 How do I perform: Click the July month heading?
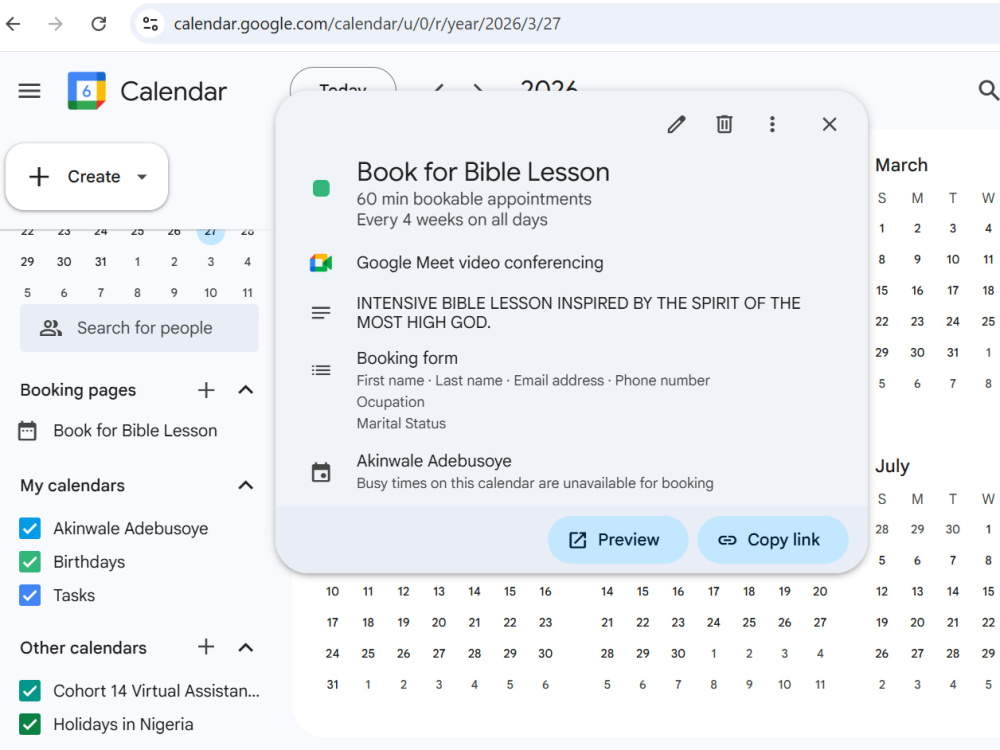pyautogui.click(x=892, y=466)
